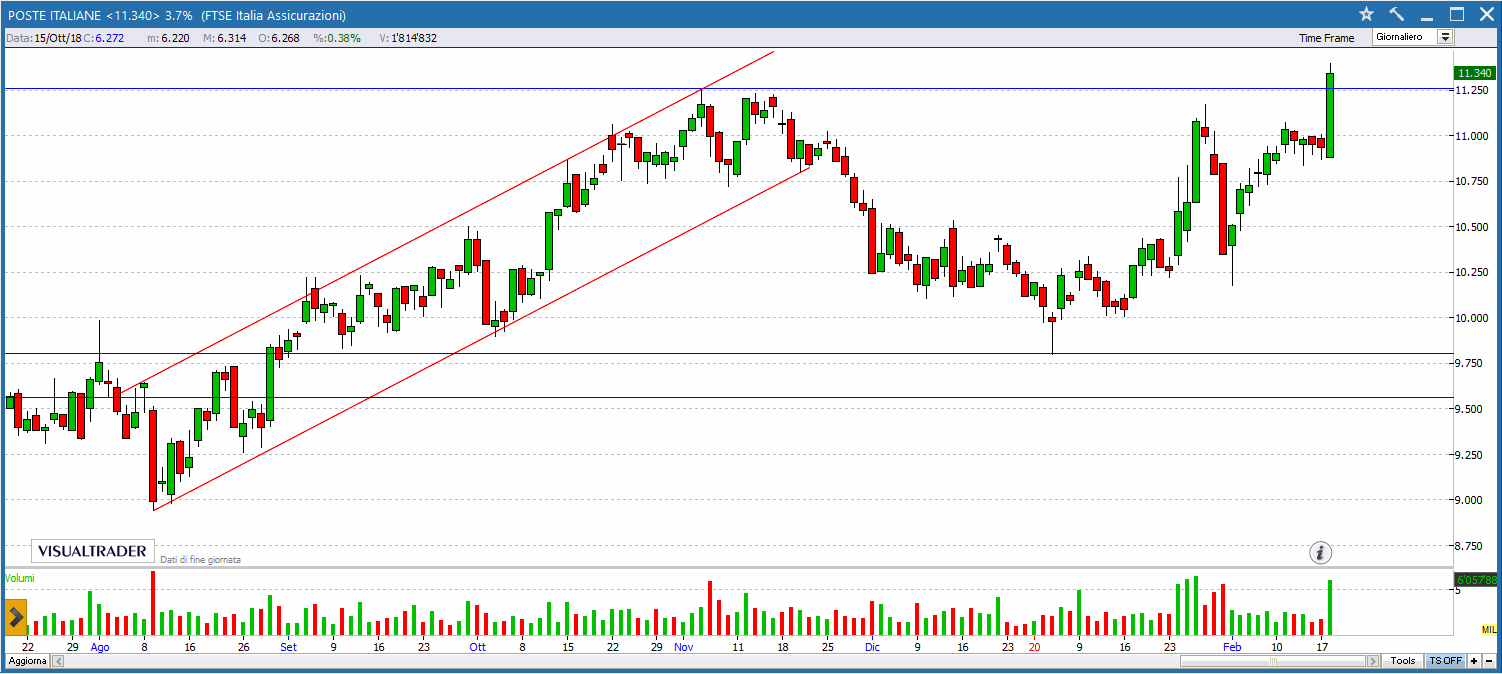The image size is (1502, 674).
Task: Click the Set month label on time axis
Action: 288,647
